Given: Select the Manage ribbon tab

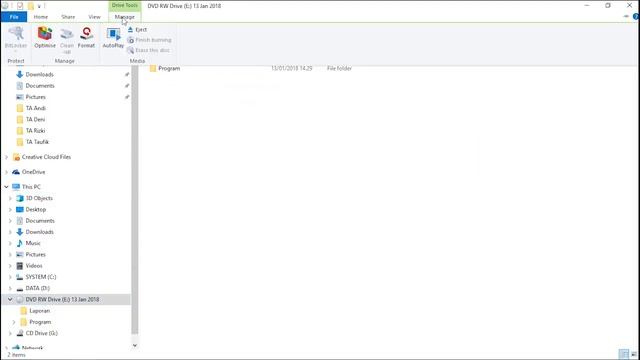Looking at the screenshot, I should pyautogui.click(x=124, y=17).
